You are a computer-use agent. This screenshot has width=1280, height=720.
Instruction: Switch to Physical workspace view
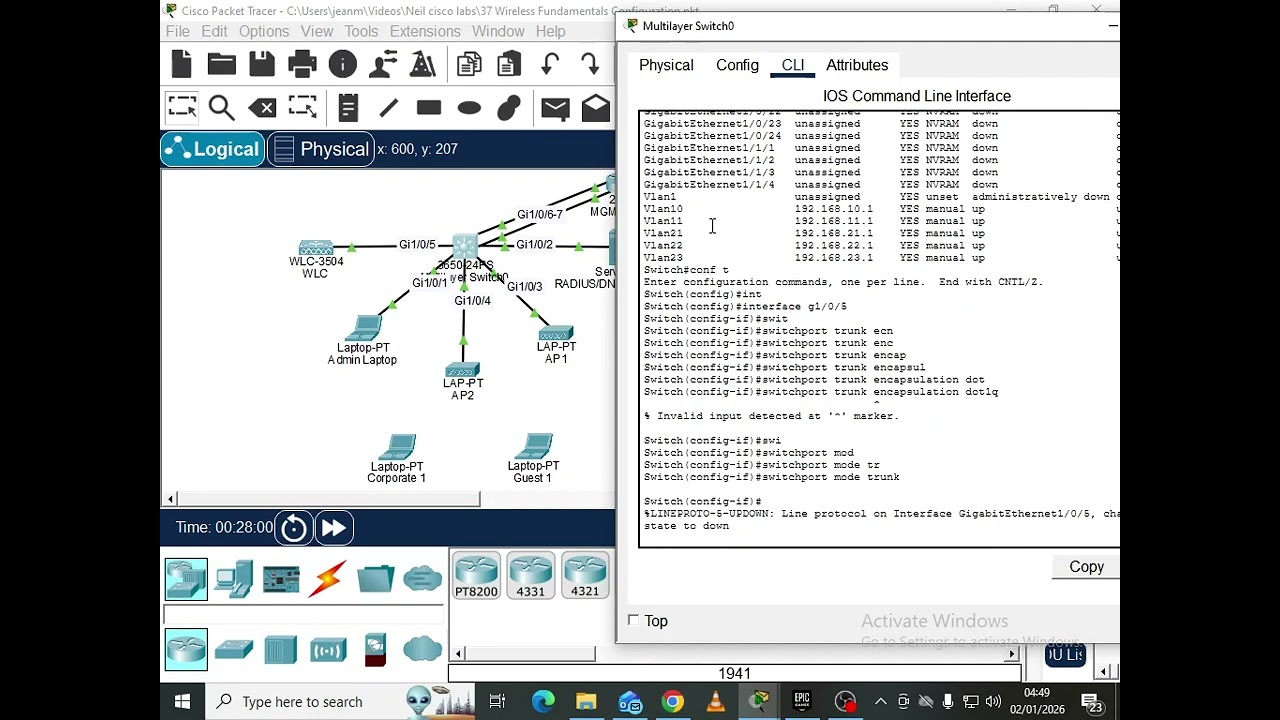321,149
